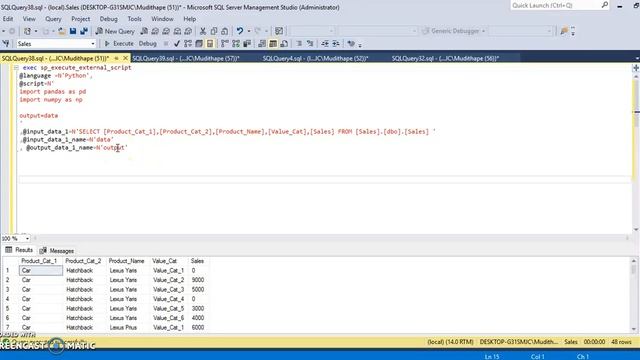Close the SQLQuery38.sql tab

point(125,58)
